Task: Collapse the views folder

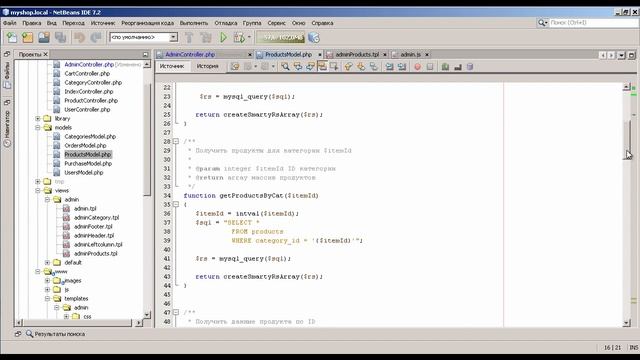Action: click(x=38, y=190)
